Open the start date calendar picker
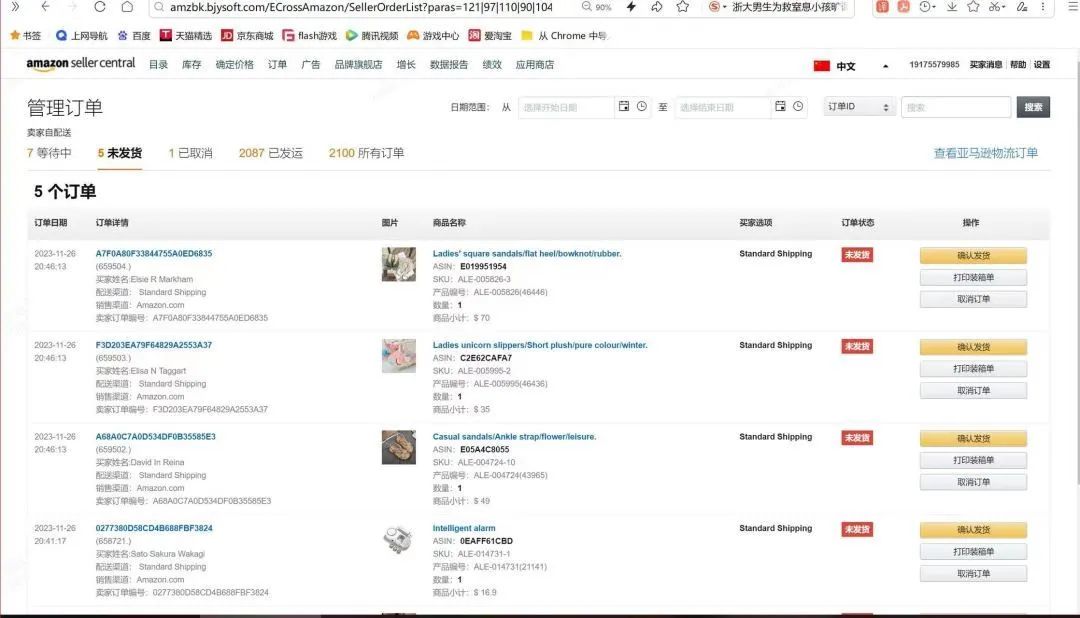Image resolution: width=1080 pixels, height=618 pixels. [624, 107]
